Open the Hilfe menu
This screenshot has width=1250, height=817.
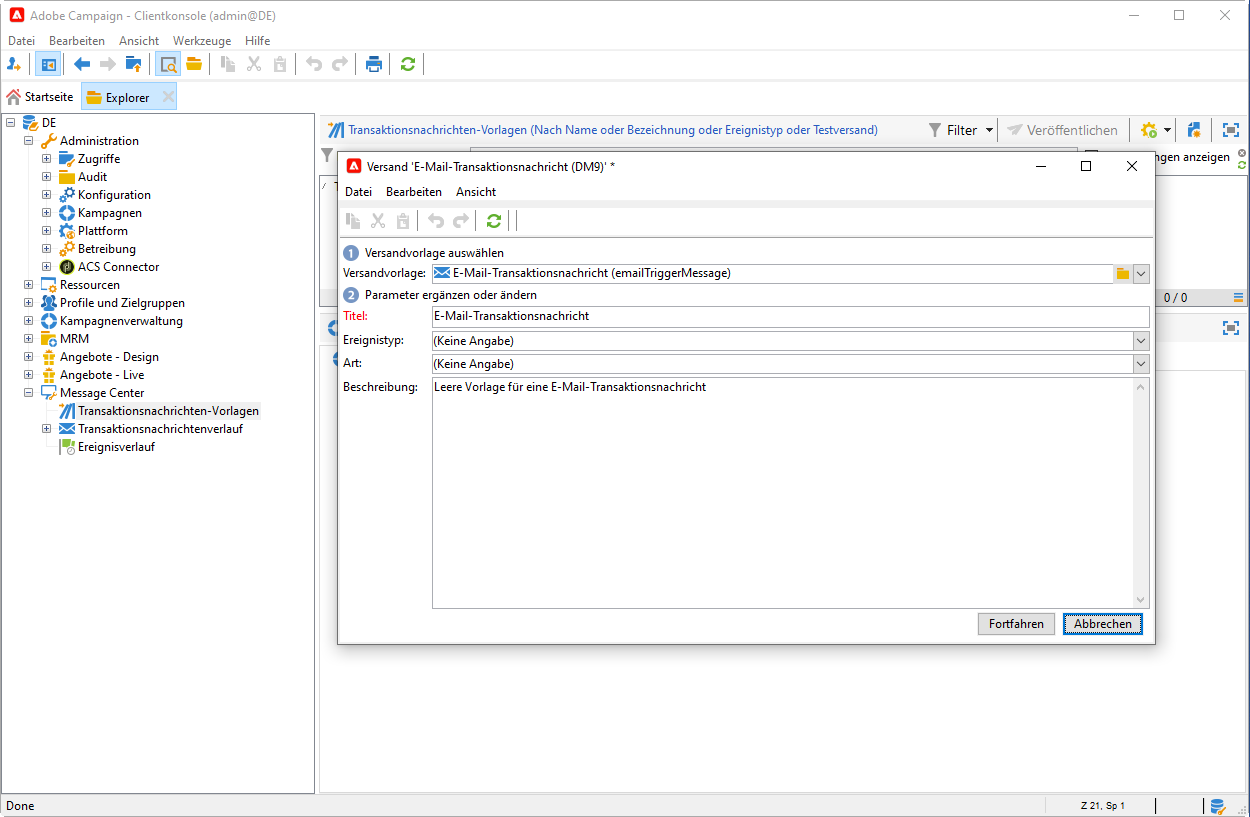257,41
